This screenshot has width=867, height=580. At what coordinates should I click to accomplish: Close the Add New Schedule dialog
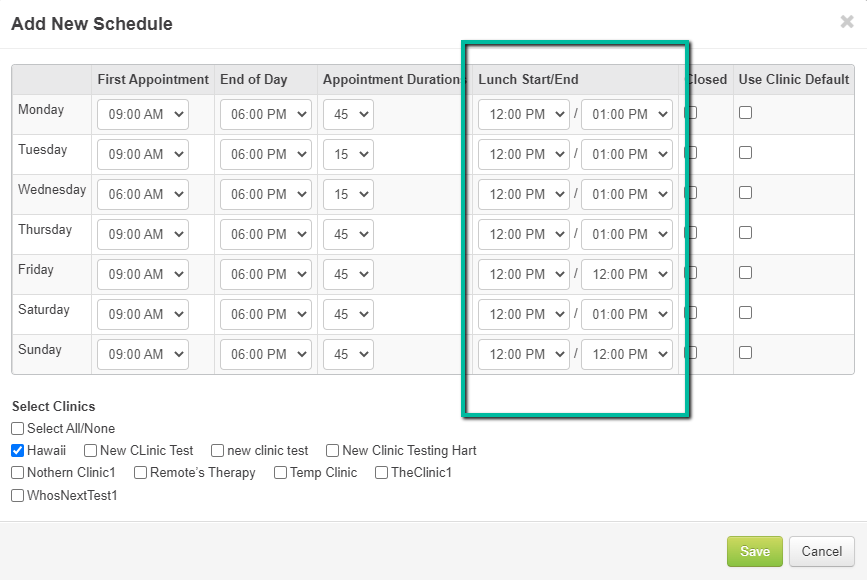point(846,22)
